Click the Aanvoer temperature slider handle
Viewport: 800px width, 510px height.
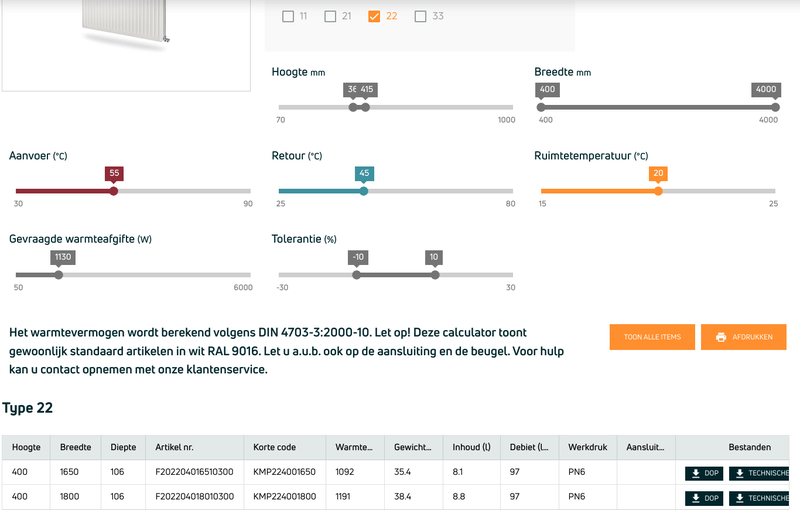[x=114, y=191]
